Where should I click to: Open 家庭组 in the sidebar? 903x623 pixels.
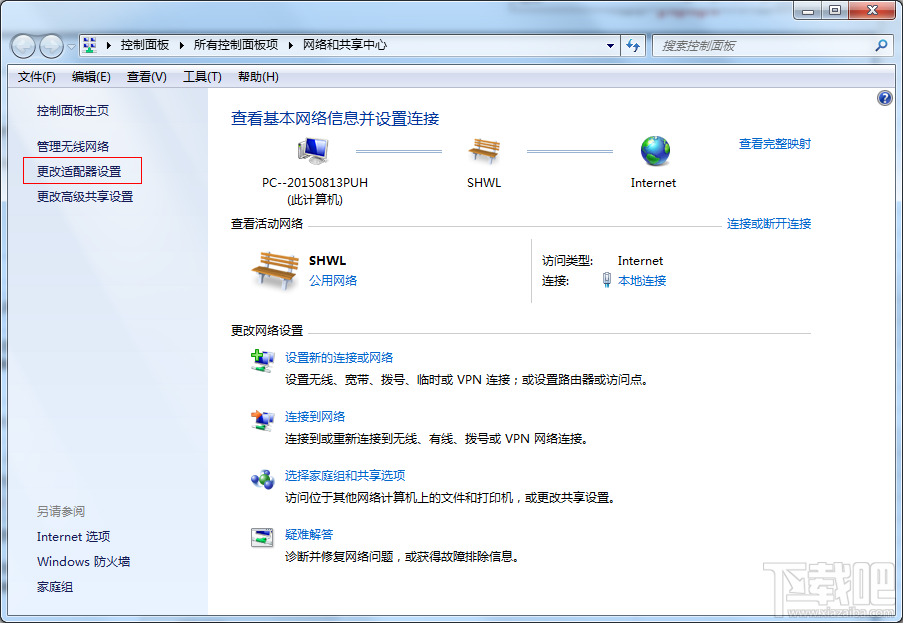55,587
